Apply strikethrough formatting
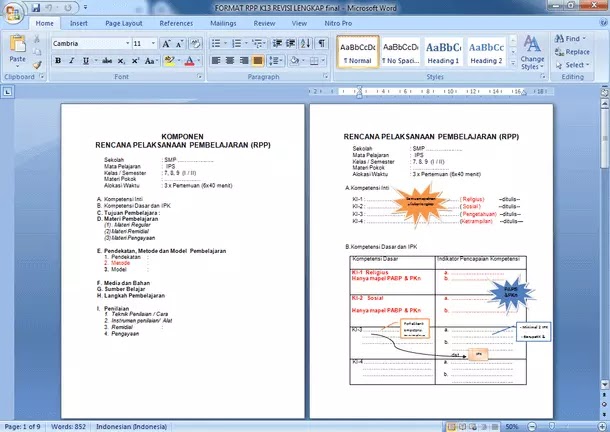 click(107, 61)
